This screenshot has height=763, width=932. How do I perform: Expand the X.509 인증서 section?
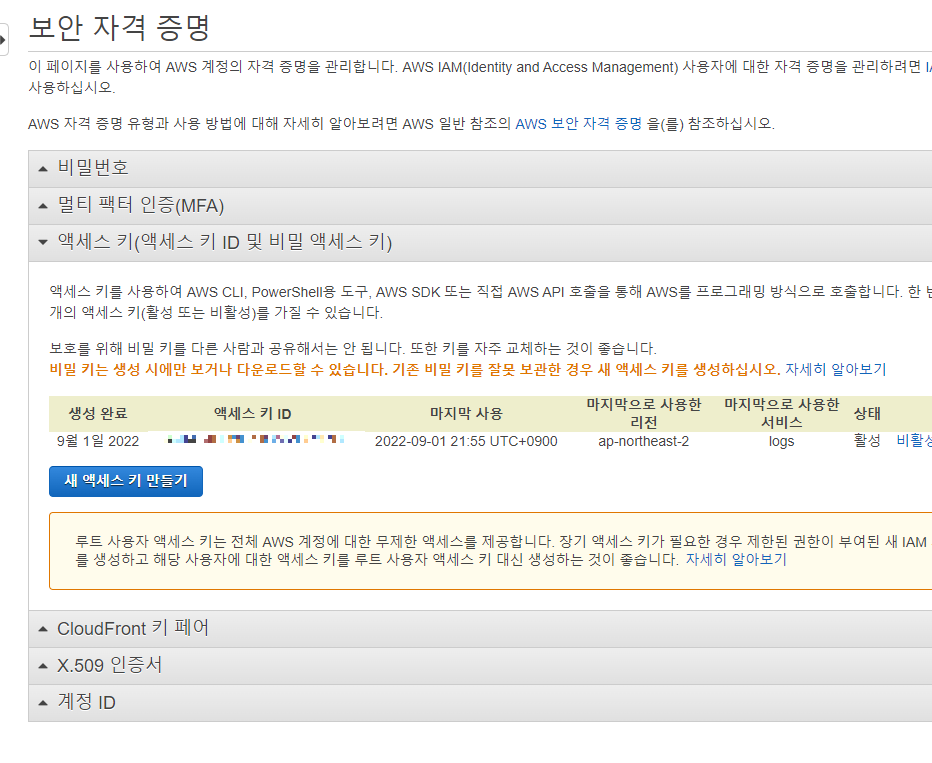(x=480, y=666)
